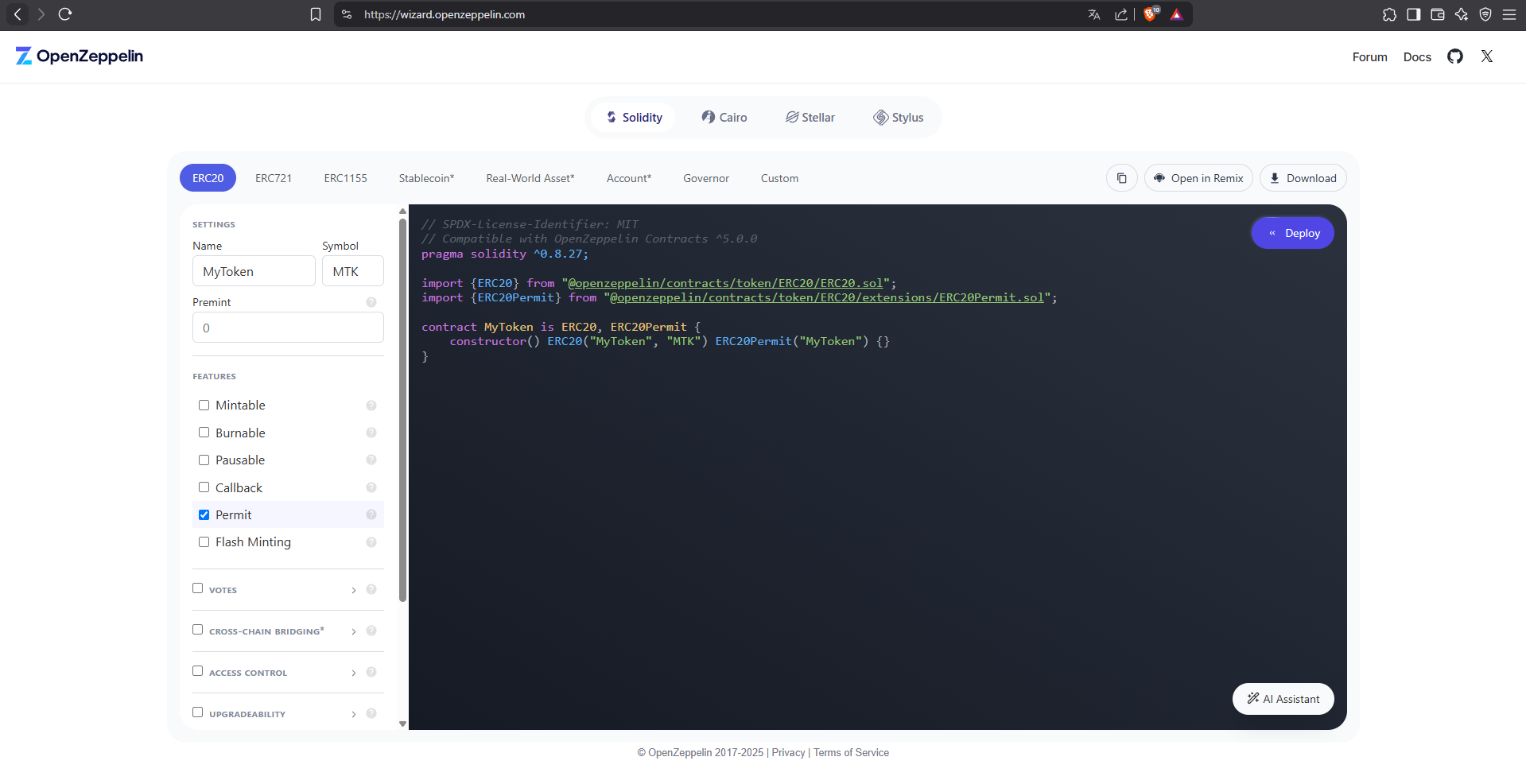Click the share icon in the address bar
The width and height of the screenshot is (1526, 784).
click(1121, 14)
